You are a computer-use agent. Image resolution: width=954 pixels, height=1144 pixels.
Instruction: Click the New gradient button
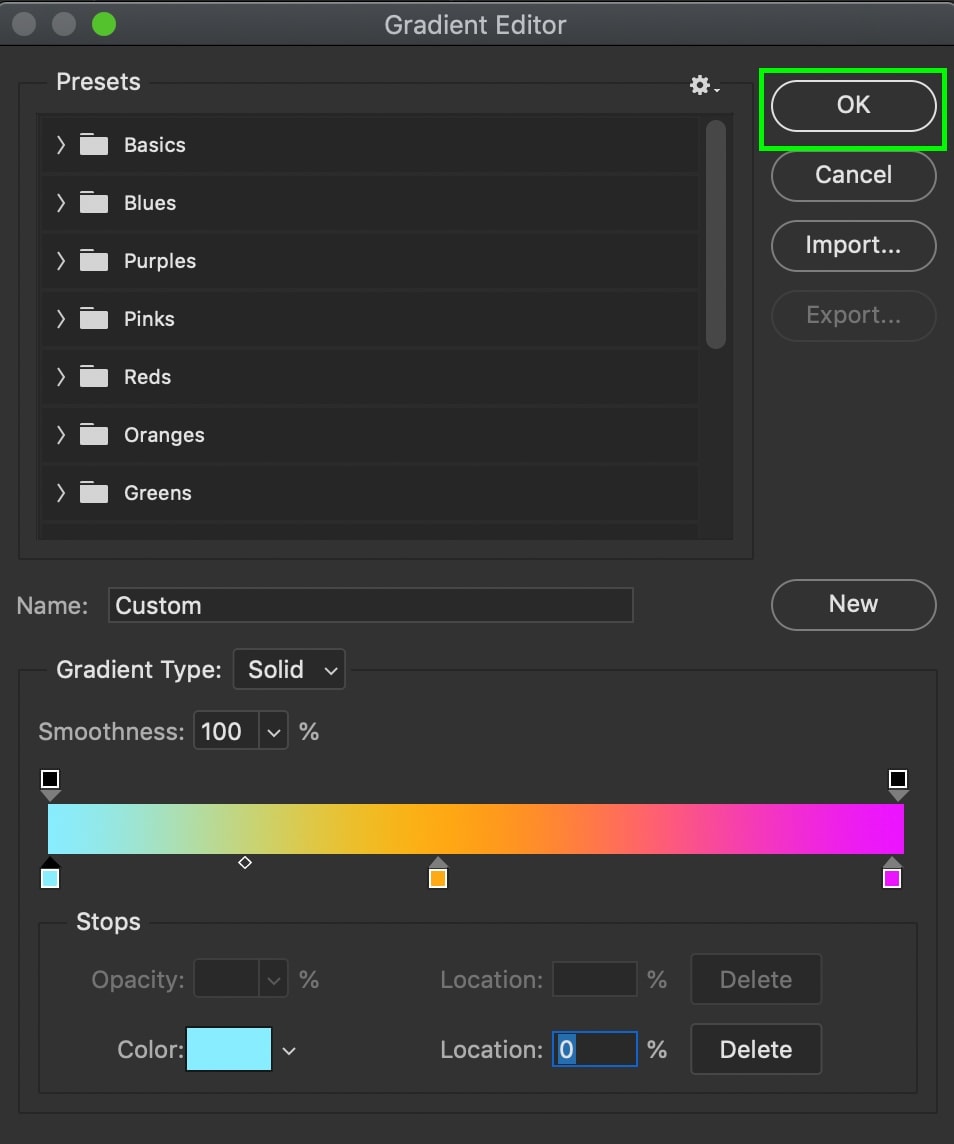[x=853, y=604]
